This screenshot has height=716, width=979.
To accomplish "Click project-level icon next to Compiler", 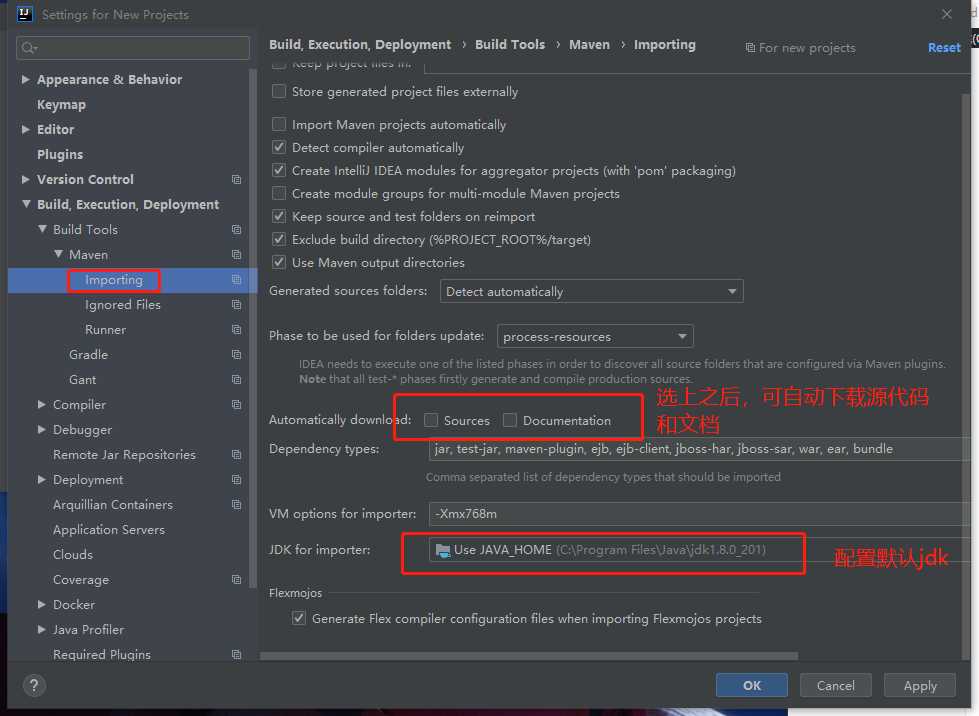I will click(x=237, y=404).
